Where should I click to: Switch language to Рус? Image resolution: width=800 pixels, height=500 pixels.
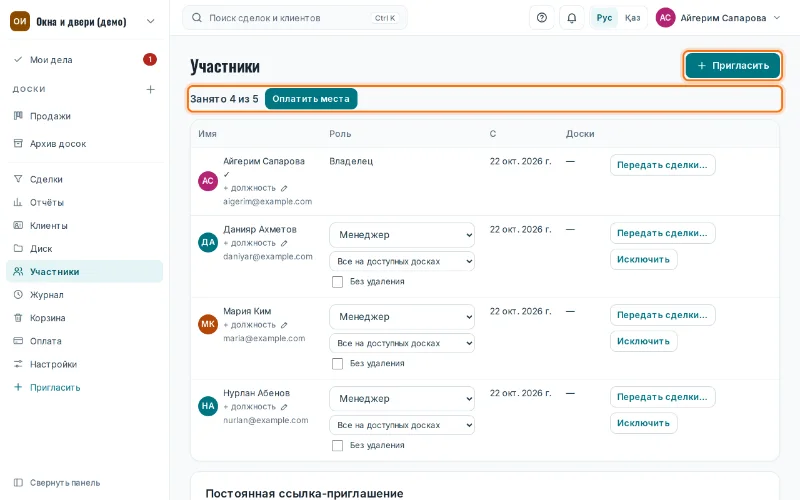(x=604, y=18)
